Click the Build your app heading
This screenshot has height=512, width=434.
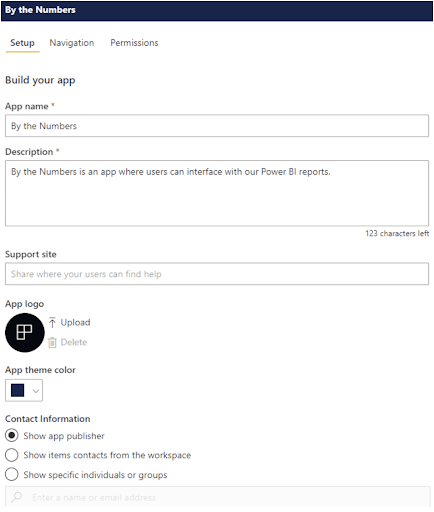[x=40, y=80]
